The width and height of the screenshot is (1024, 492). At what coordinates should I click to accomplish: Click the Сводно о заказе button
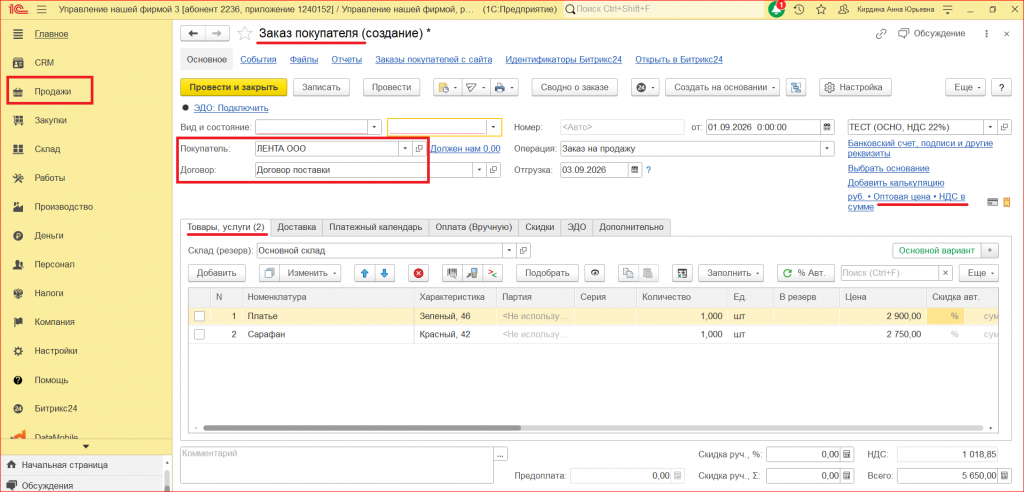(x=575, y=87)
